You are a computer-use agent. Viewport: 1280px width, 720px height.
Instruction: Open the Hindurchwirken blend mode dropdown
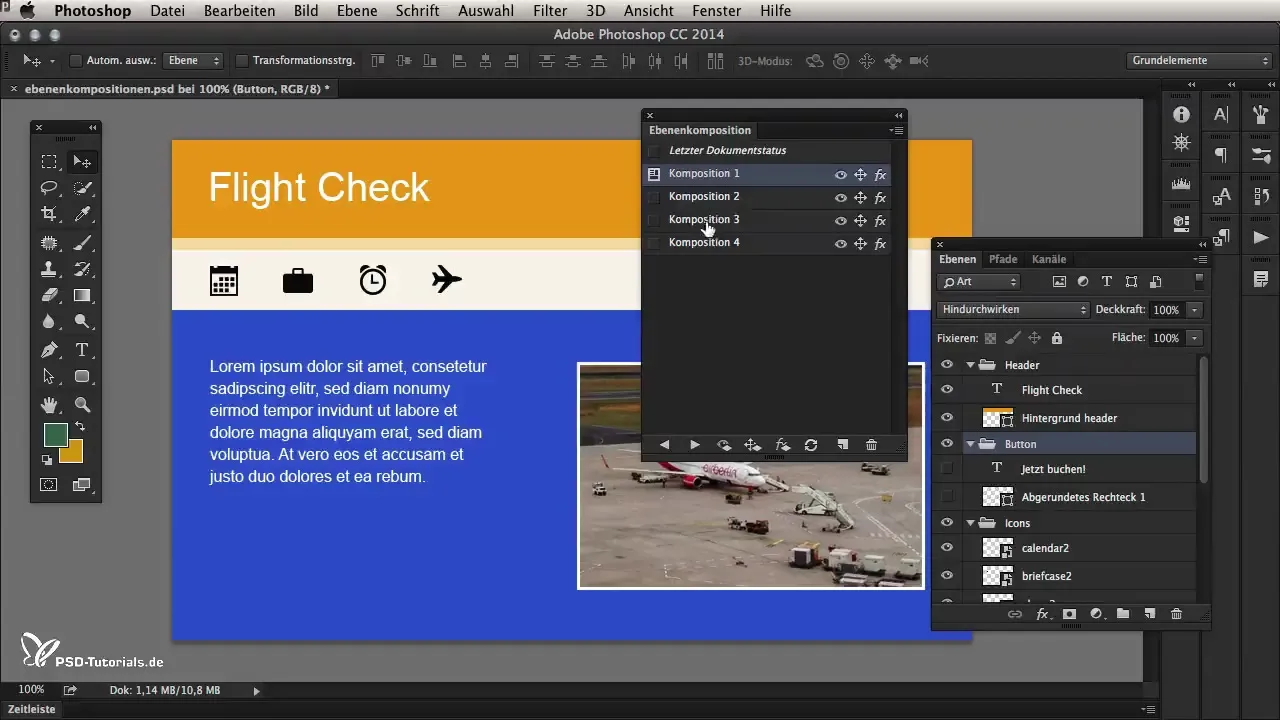1013,310
